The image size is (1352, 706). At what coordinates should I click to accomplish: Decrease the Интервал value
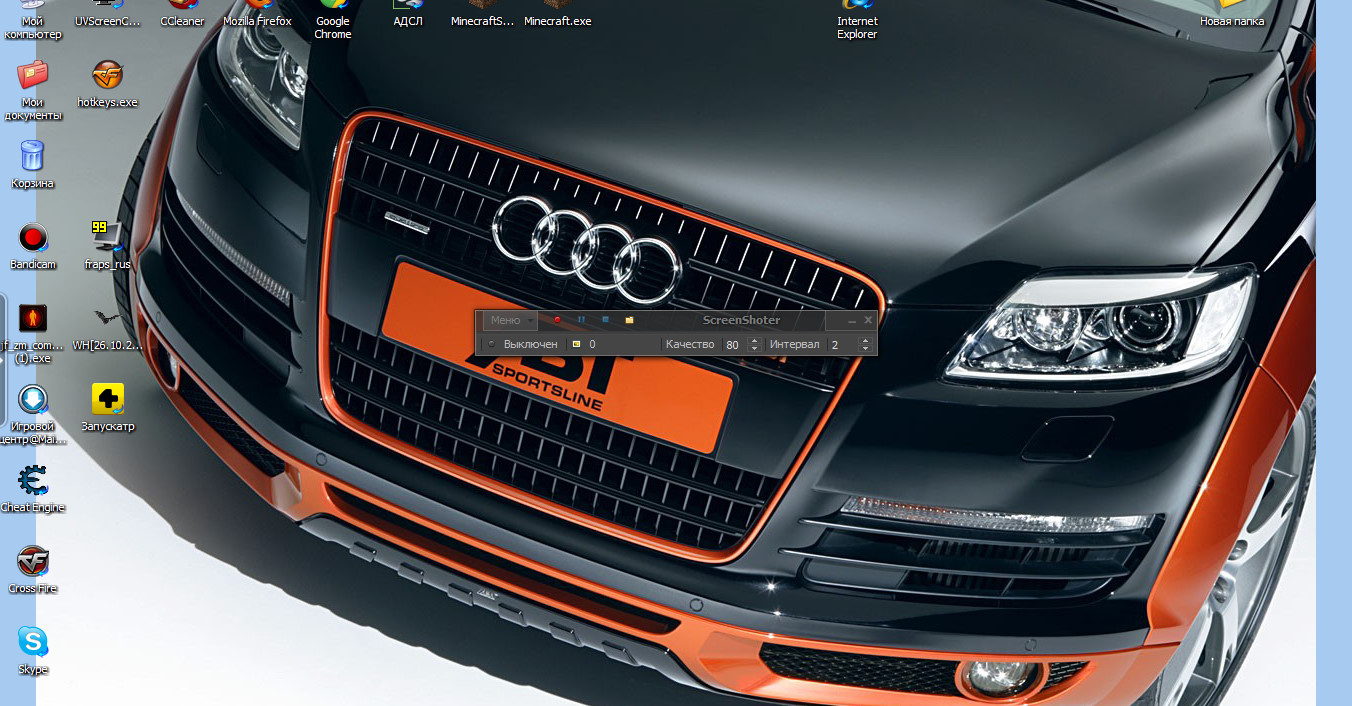click(865, 348)
